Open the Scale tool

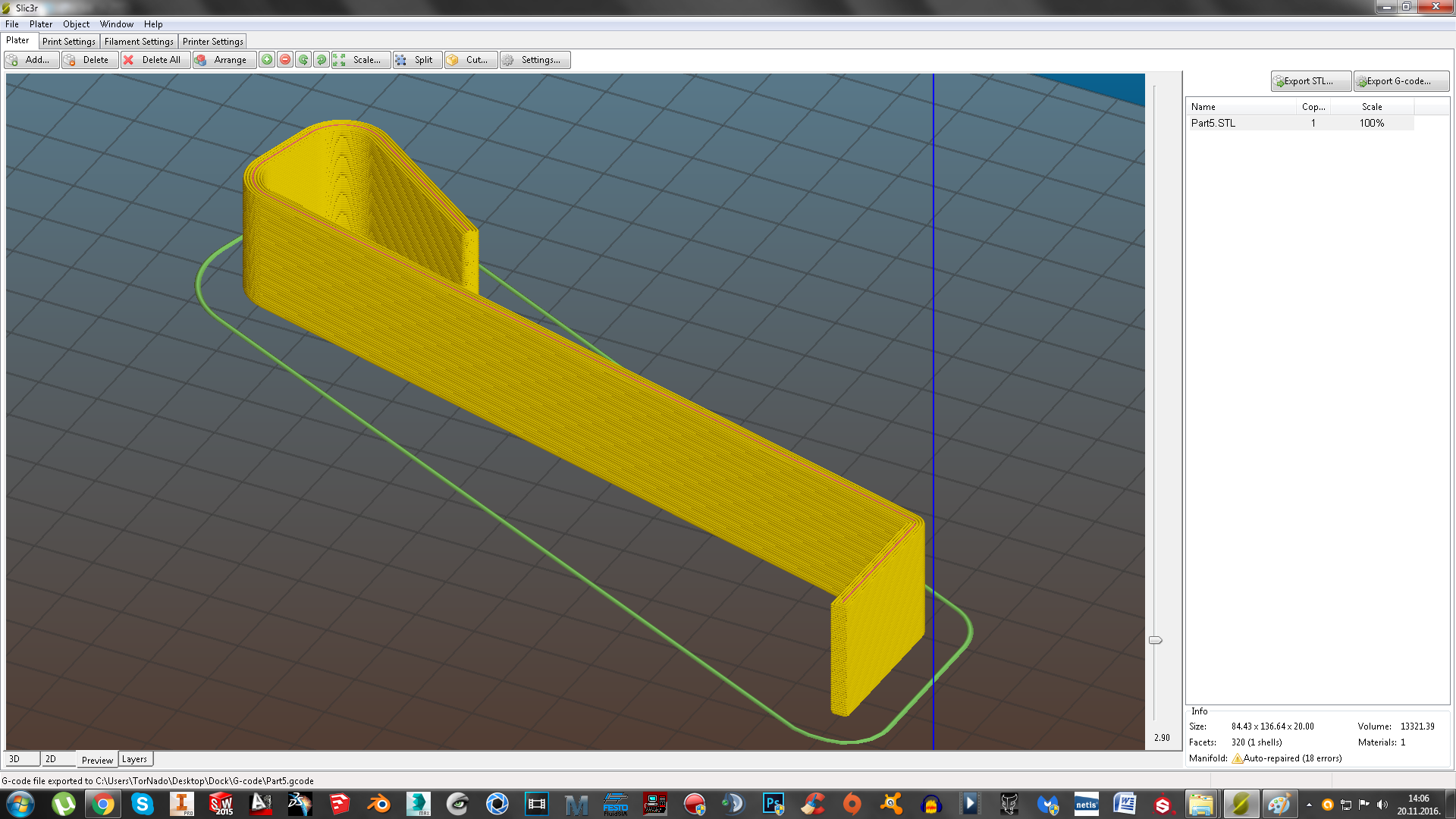point(361,60)
